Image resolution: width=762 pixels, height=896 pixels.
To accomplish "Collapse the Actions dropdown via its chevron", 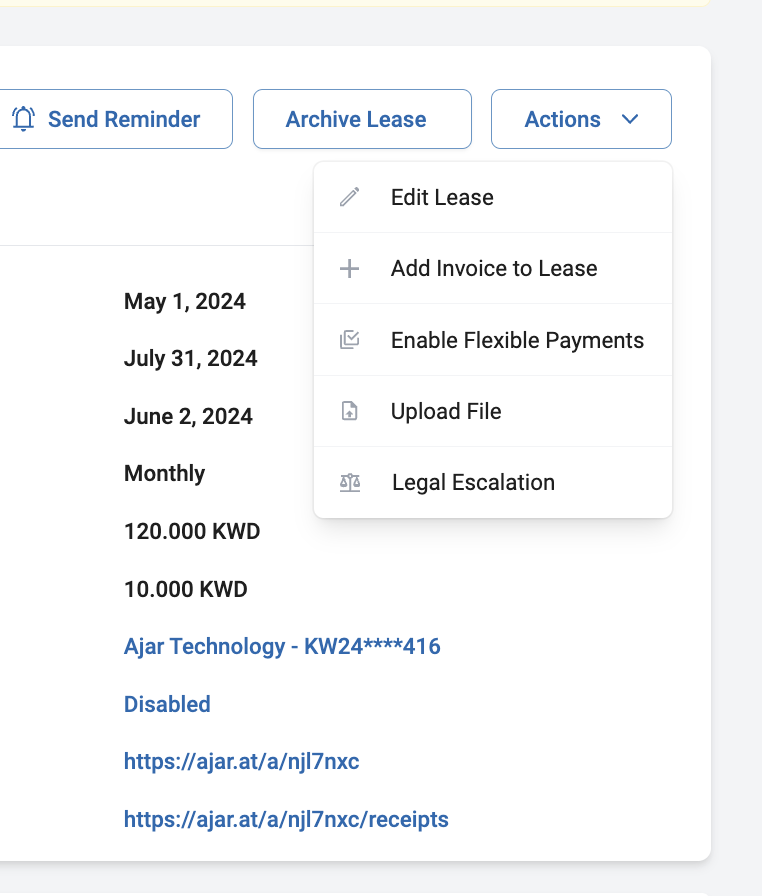I will [629, 119].
